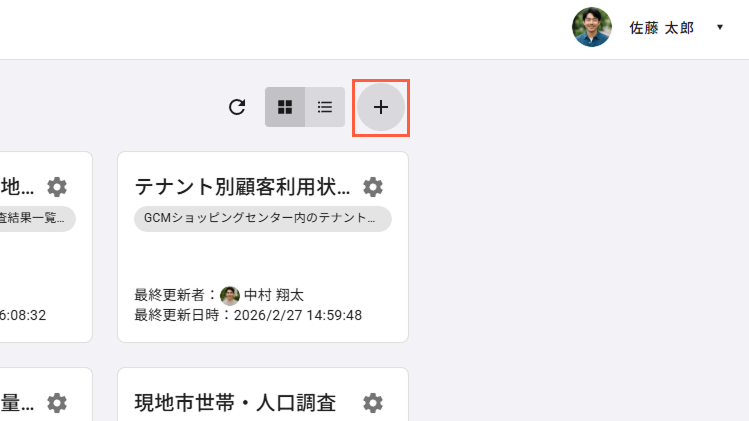Click the GCMショッピングセンター description tag
The height and width of the screenshot is (421, 749).
tap(263, 218)
